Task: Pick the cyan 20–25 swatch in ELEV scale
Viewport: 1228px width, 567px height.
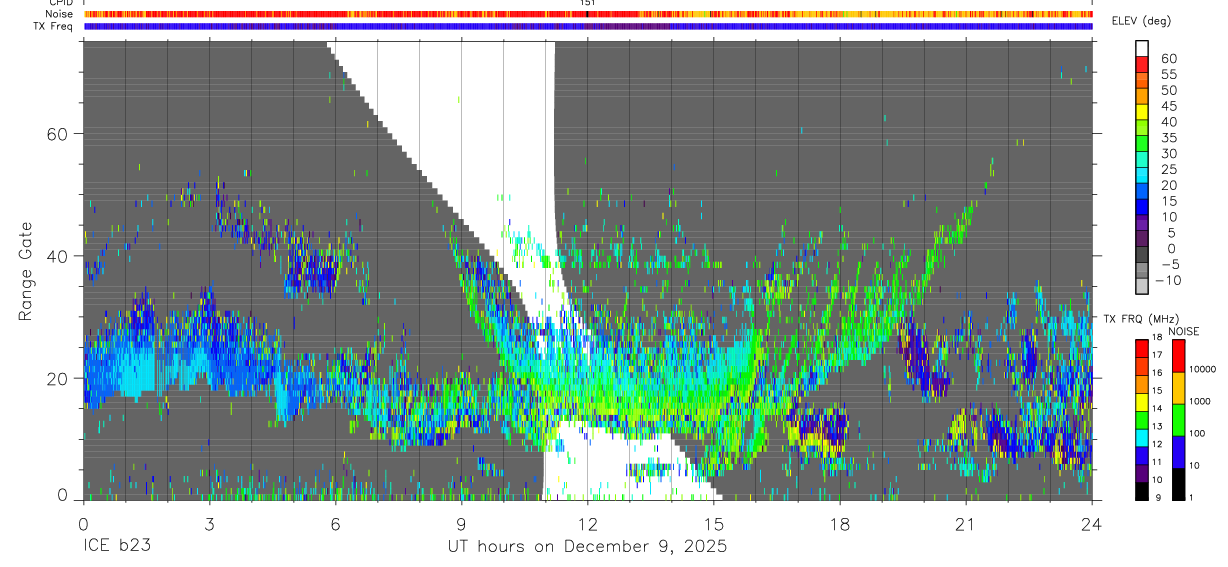Action: pos(1142,175)
